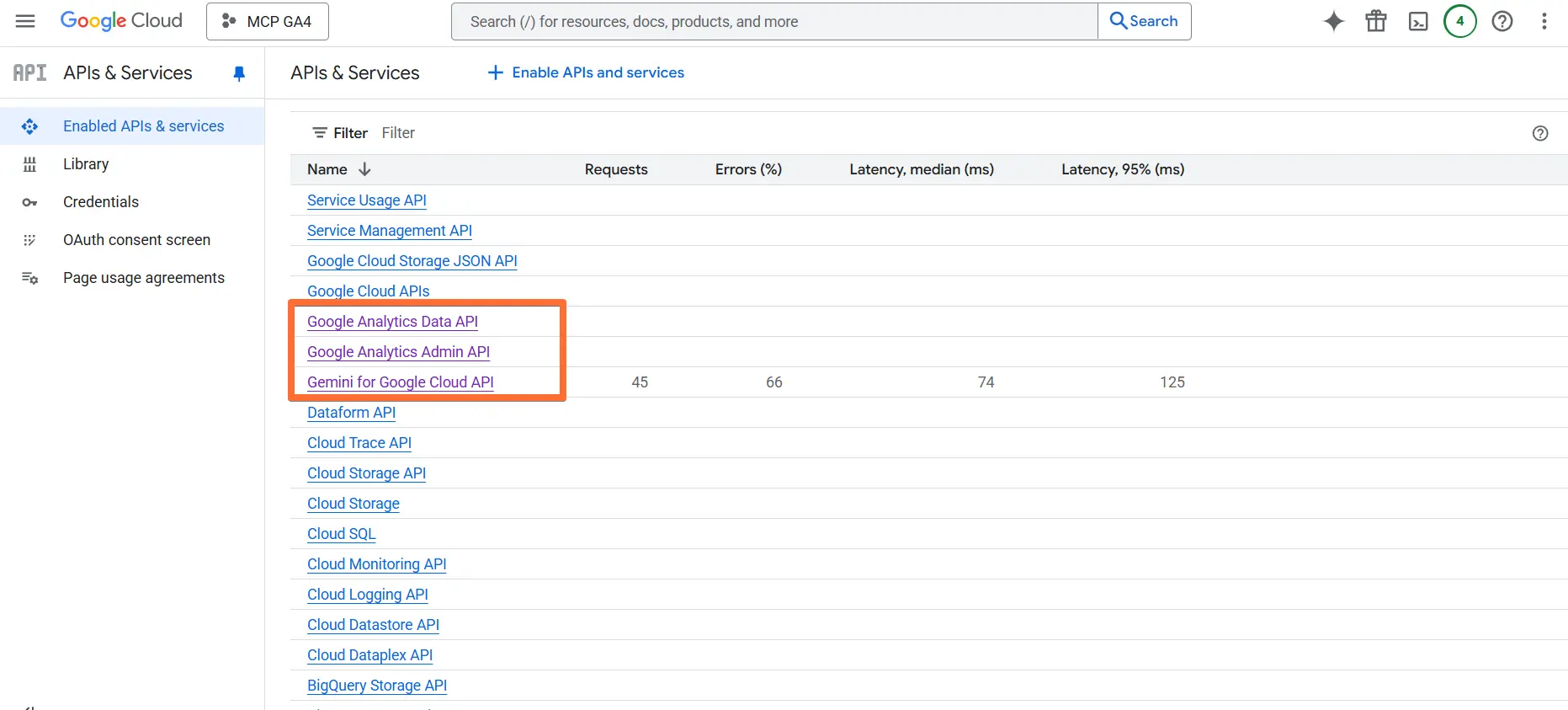Open Gemini for Google Cloud API
This screenshot has width=1568, height=710.
click(x=401, y=382)
